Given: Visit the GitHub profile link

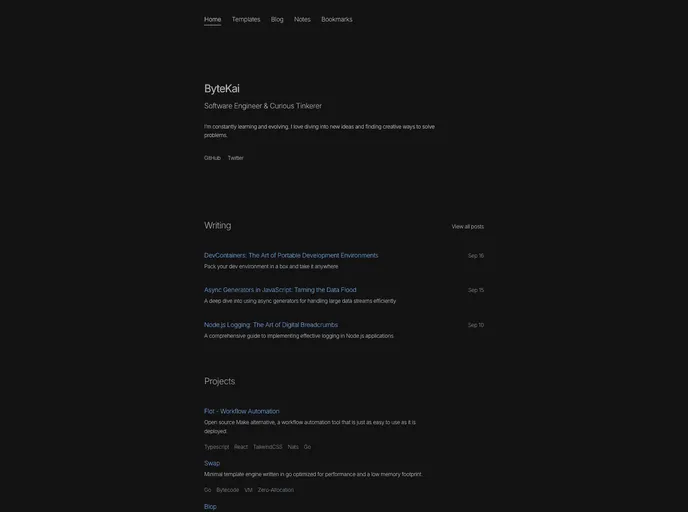Looking at the screenshot, I should (212, 158).
